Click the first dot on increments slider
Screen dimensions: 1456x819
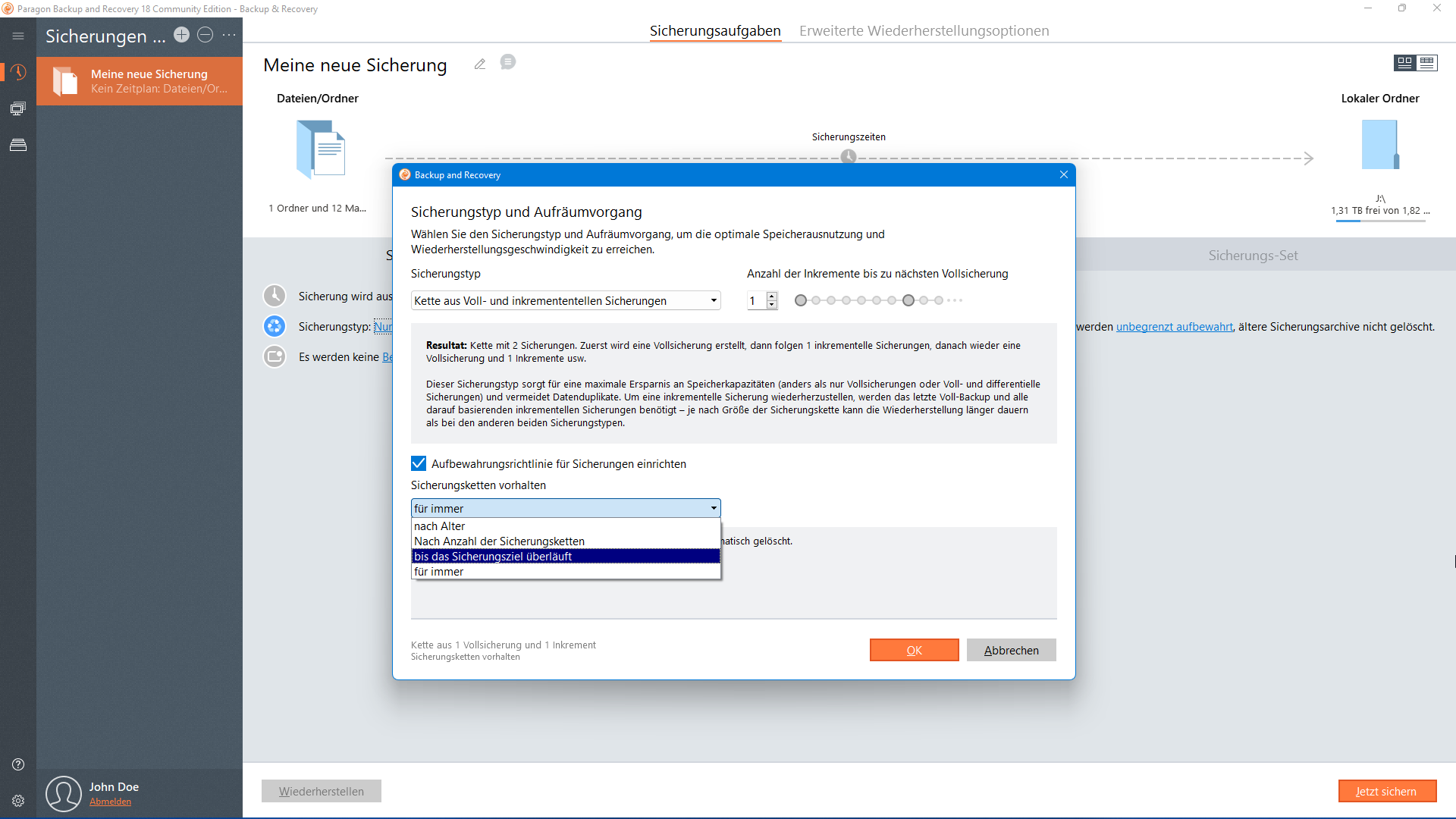(x=801, y=301)
